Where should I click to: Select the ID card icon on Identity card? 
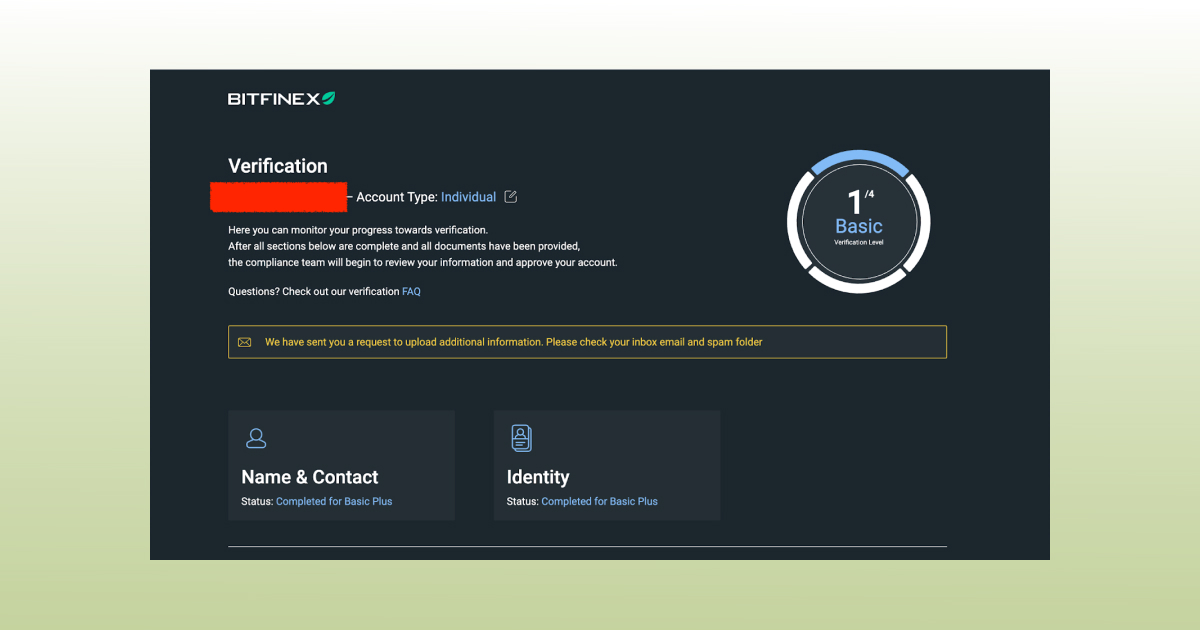[520, 438]
